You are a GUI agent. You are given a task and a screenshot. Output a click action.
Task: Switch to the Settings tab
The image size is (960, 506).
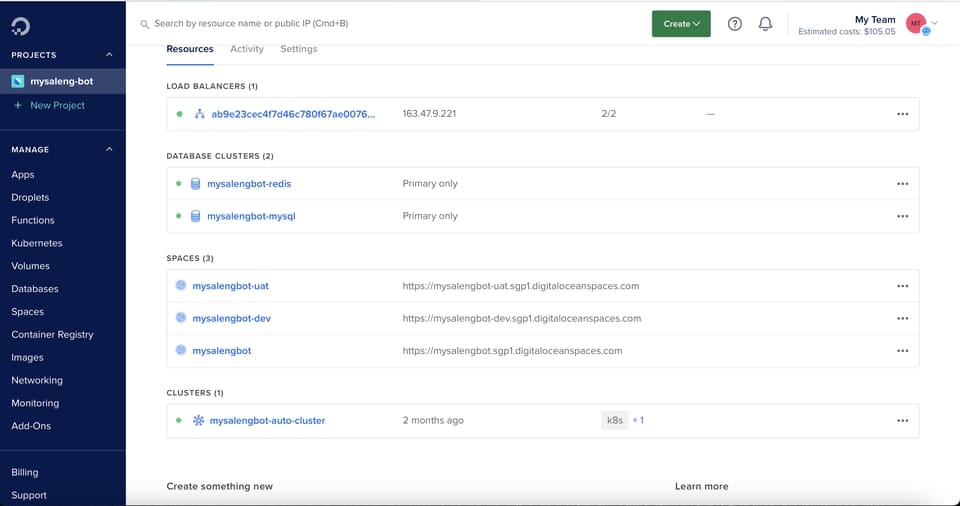pyautogui.click(x=299, y=49)
